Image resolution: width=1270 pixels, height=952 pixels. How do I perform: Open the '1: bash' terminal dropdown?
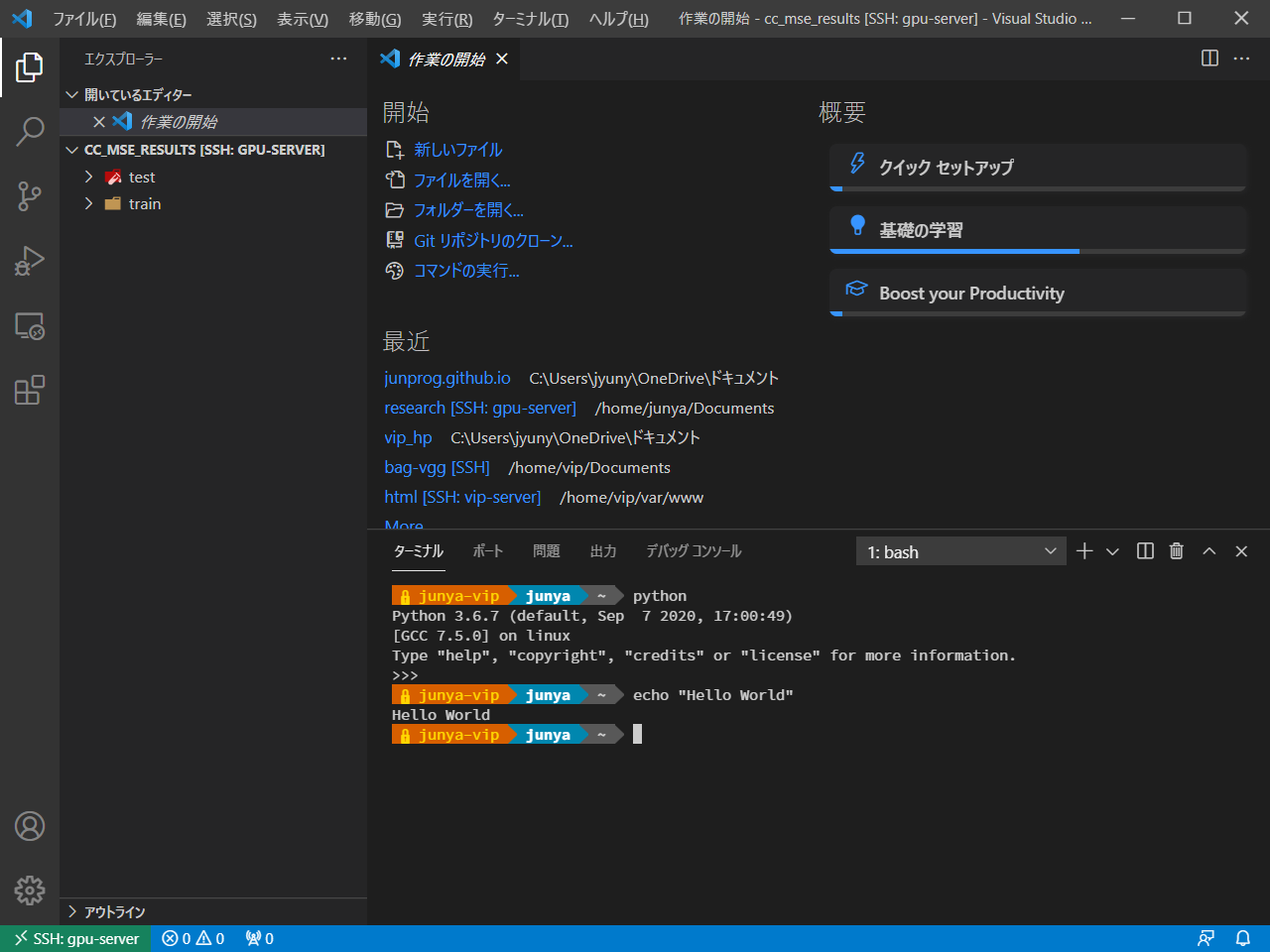960,551
